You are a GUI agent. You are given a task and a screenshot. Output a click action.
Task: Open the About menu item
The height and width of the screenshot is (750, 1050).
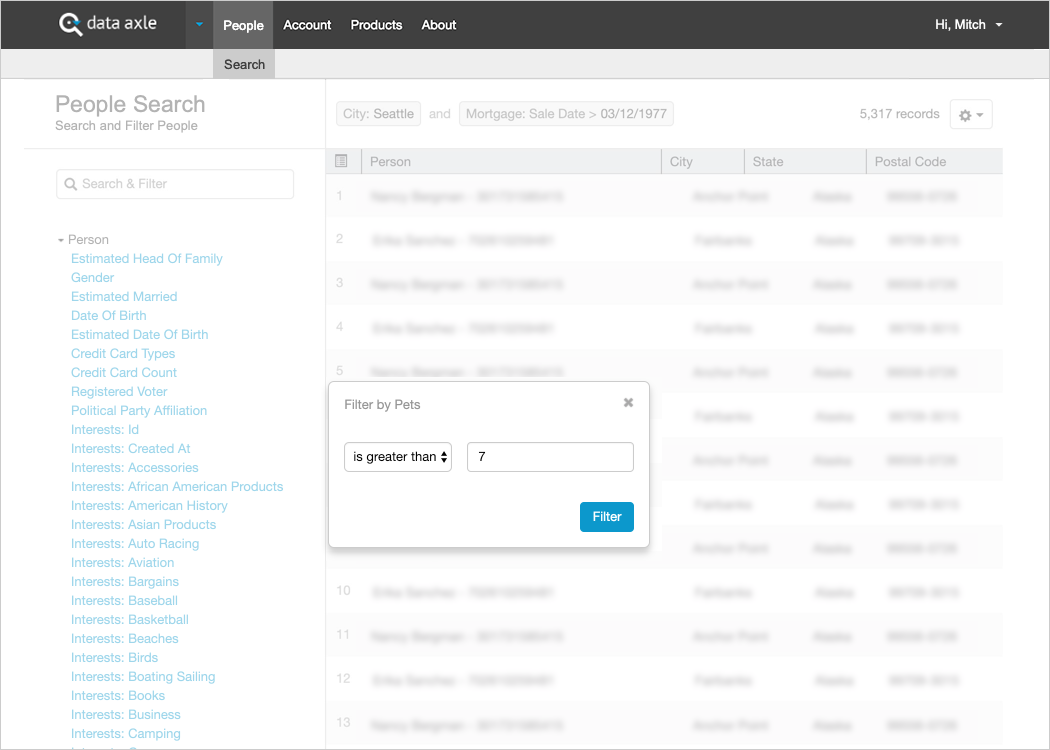pos(439,25)
